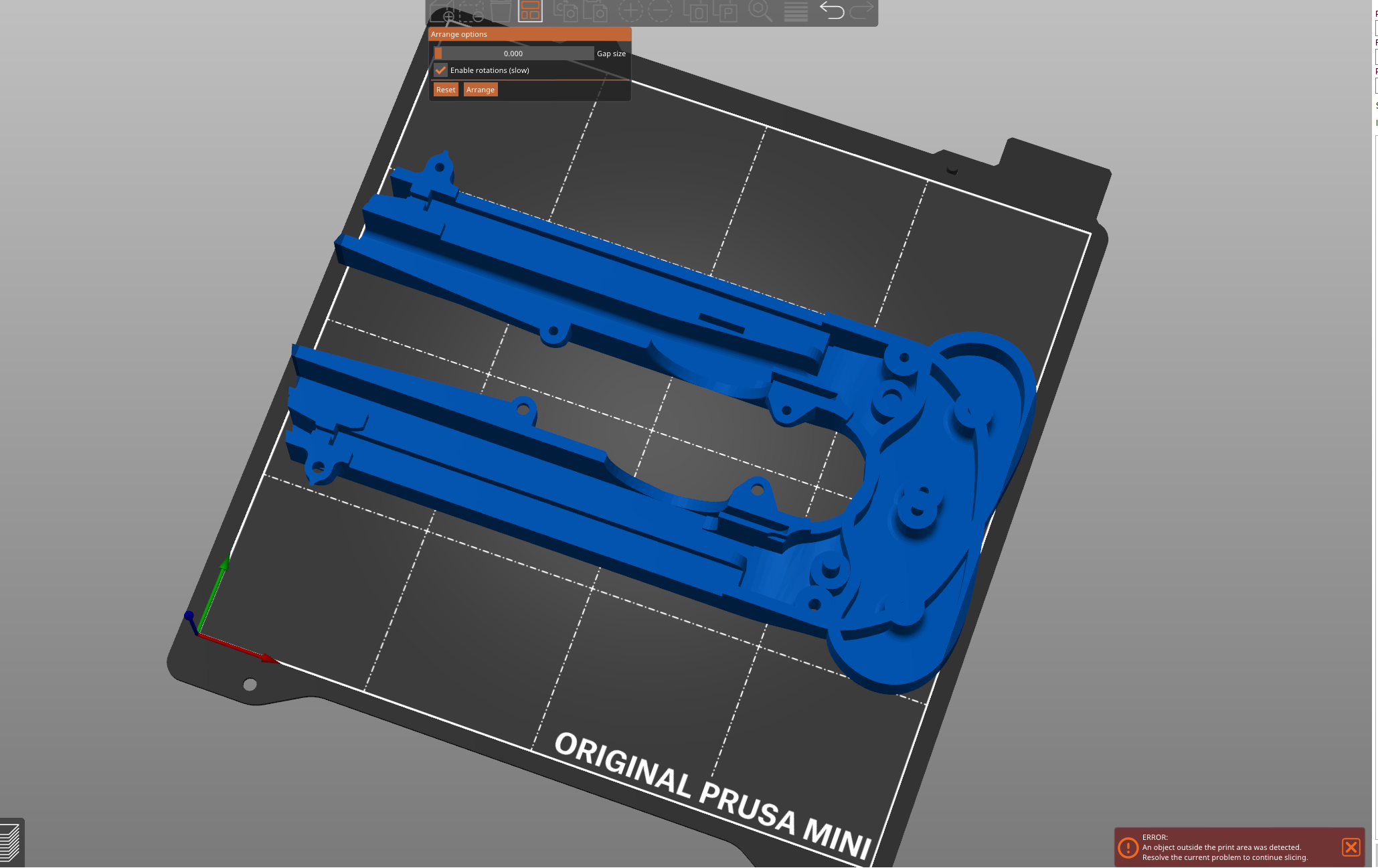Toggle the Arrange toolbar icon
The height and width of the screenshot is (868, 1378).
(x=530, y=10)
